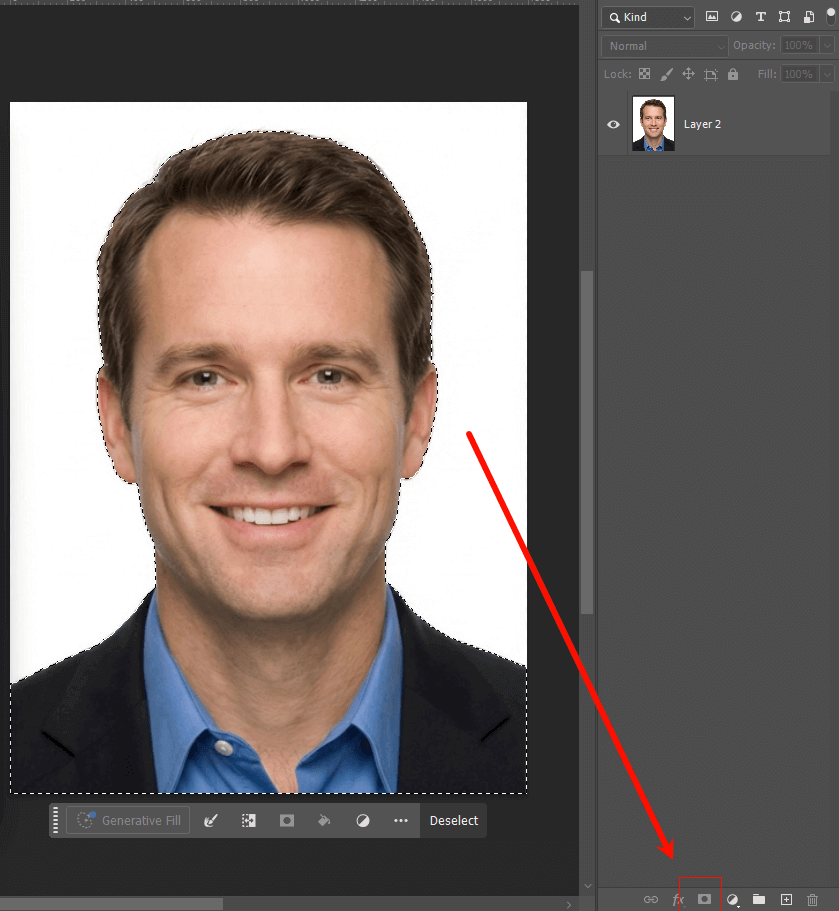Image resolution: width=839 pixels, height=911 pixels.
Task: Open more options via ellipsis on taskbar
Action: tap(401, 820)
